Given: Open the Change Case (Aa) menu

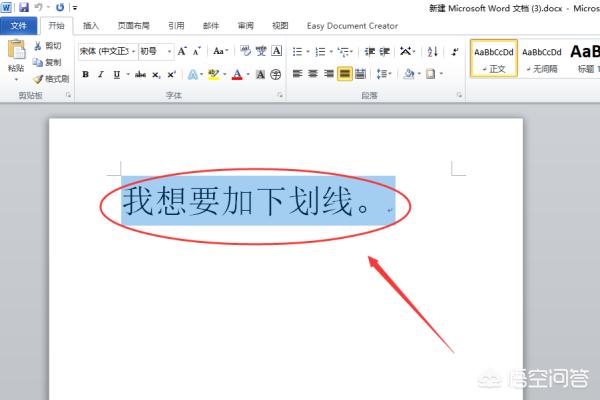Looking at the screenshot, I should [220, 51].
